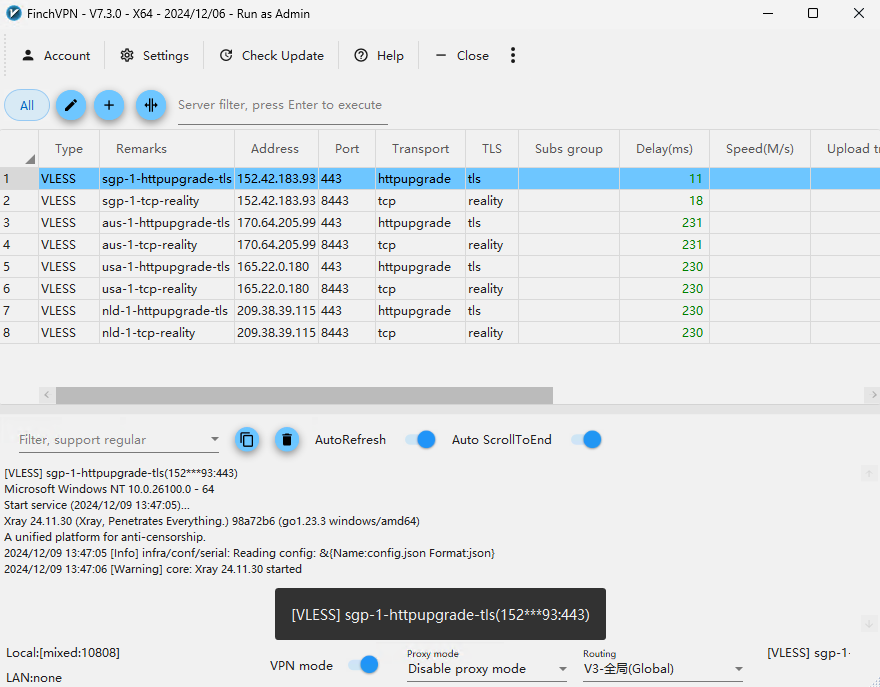The width and height of the screenshot is (880, 687).
Task: Click the trash clear log button
Action: coord(287,439)
